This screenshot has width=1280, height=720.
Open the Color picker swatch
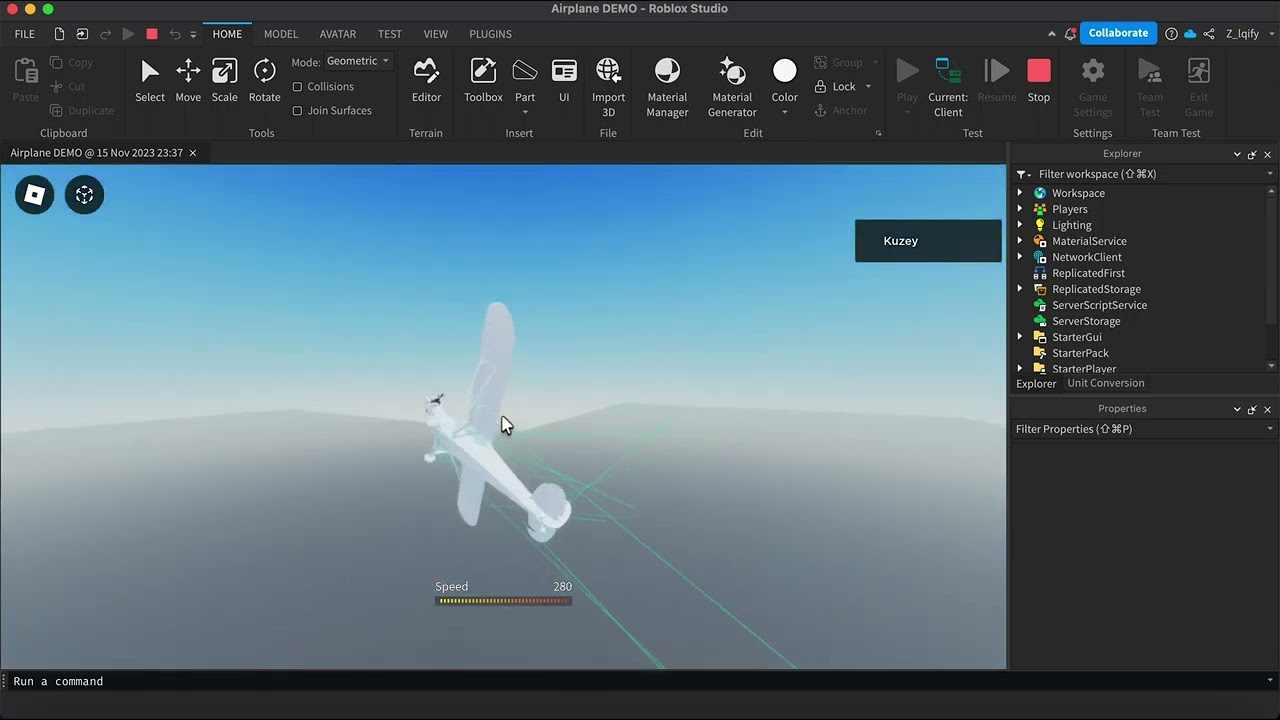click(x=785, y=71)
